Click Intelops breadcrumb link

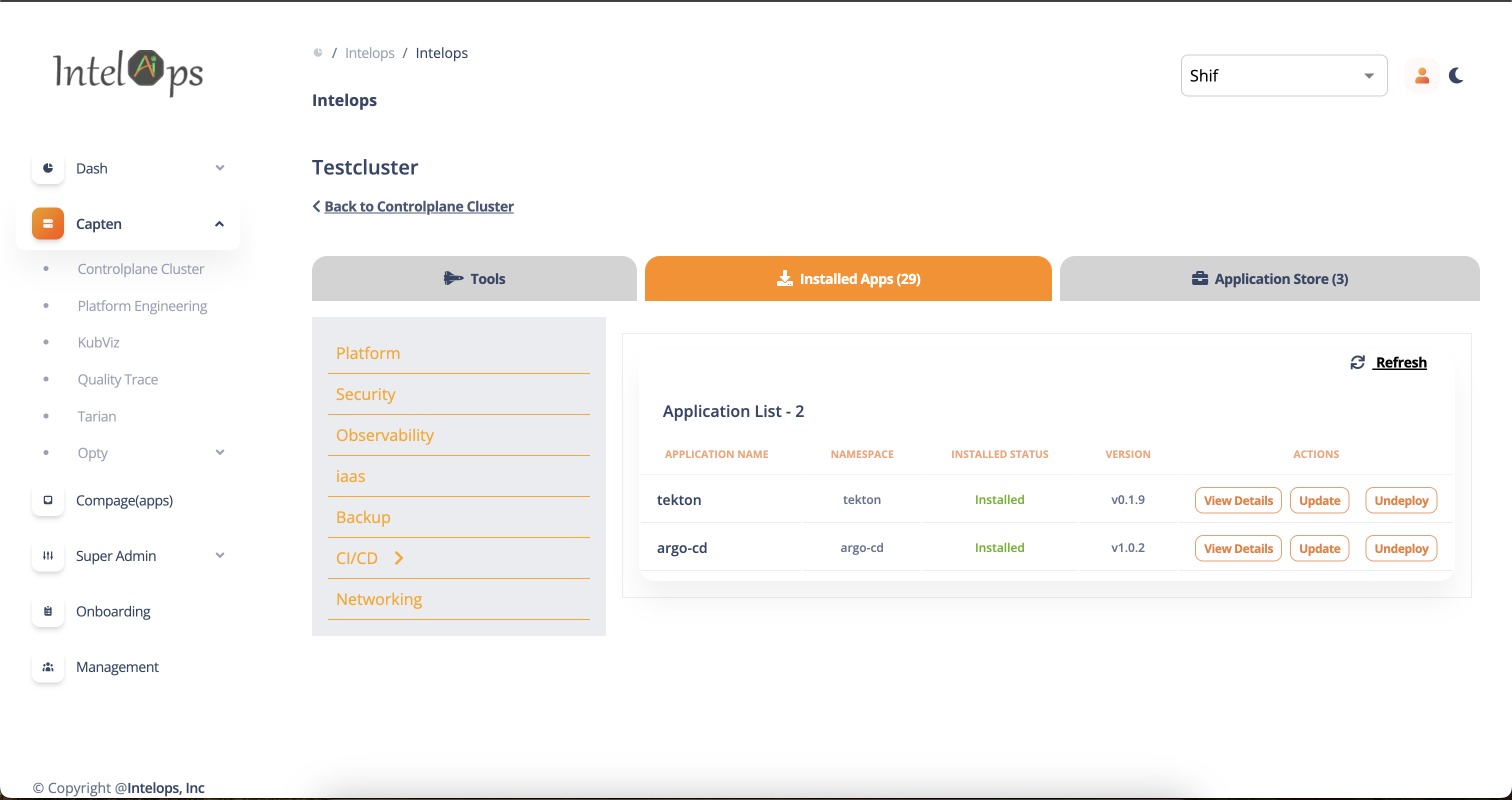pos(370,53)
